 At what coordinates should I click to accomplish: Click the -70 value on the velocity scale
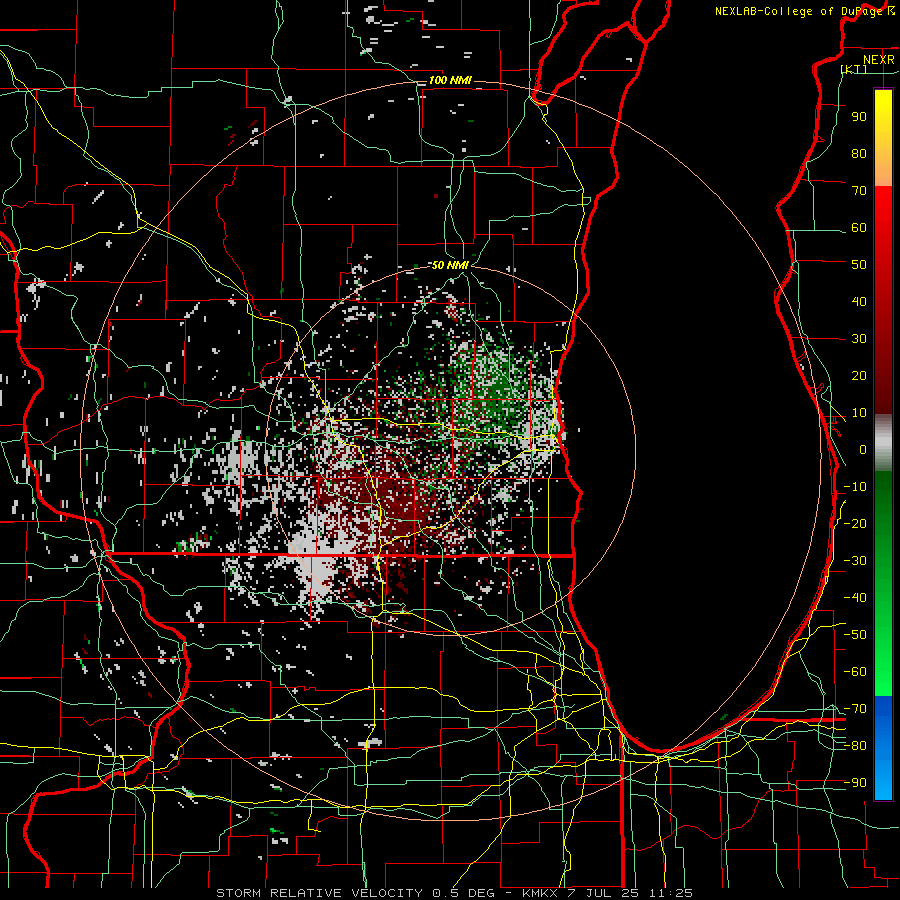pyautogui.click(x=855, y=709)
